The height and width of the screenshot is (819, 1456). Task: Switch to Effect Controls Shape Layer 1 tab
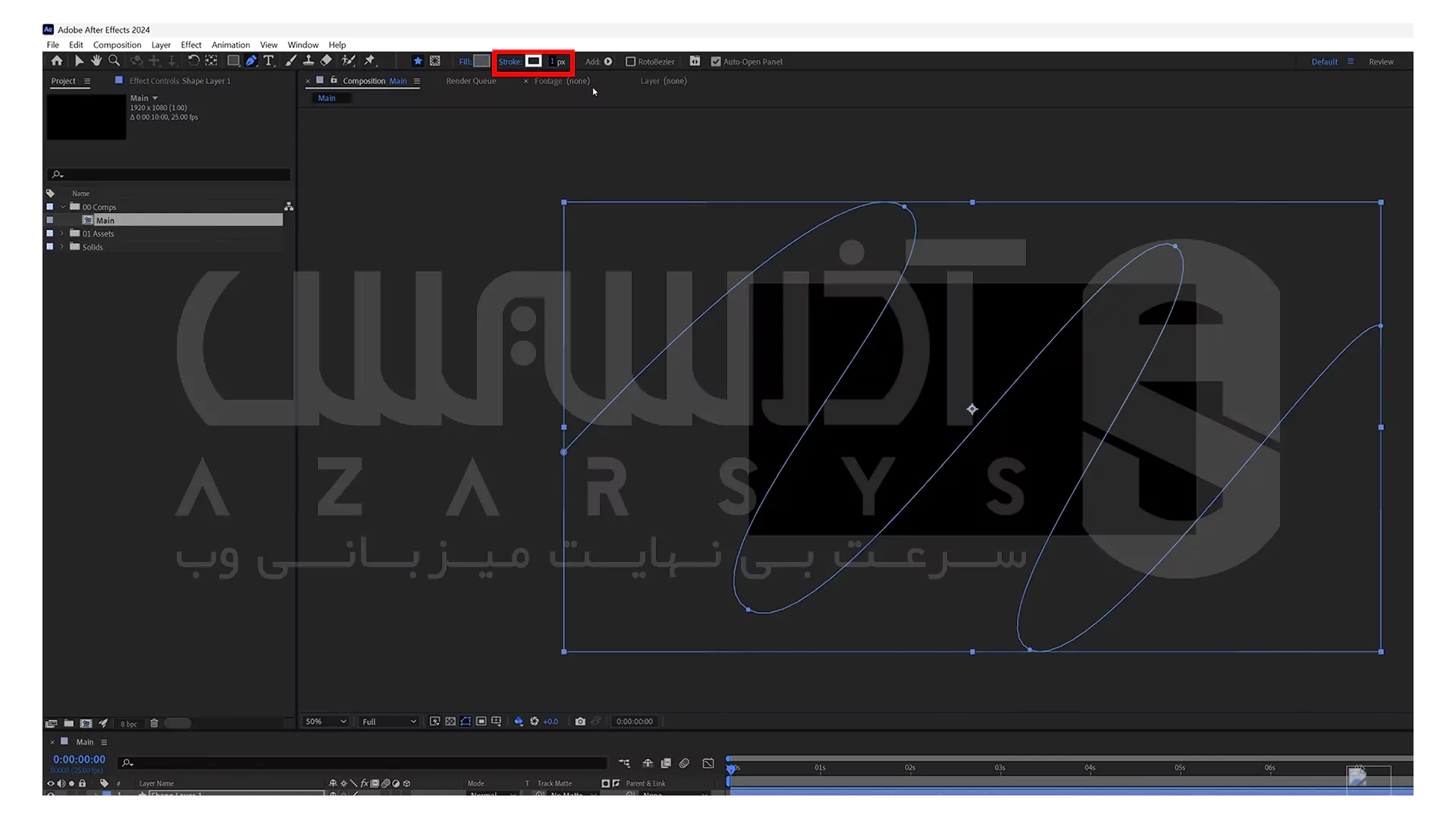coord(180,81)
